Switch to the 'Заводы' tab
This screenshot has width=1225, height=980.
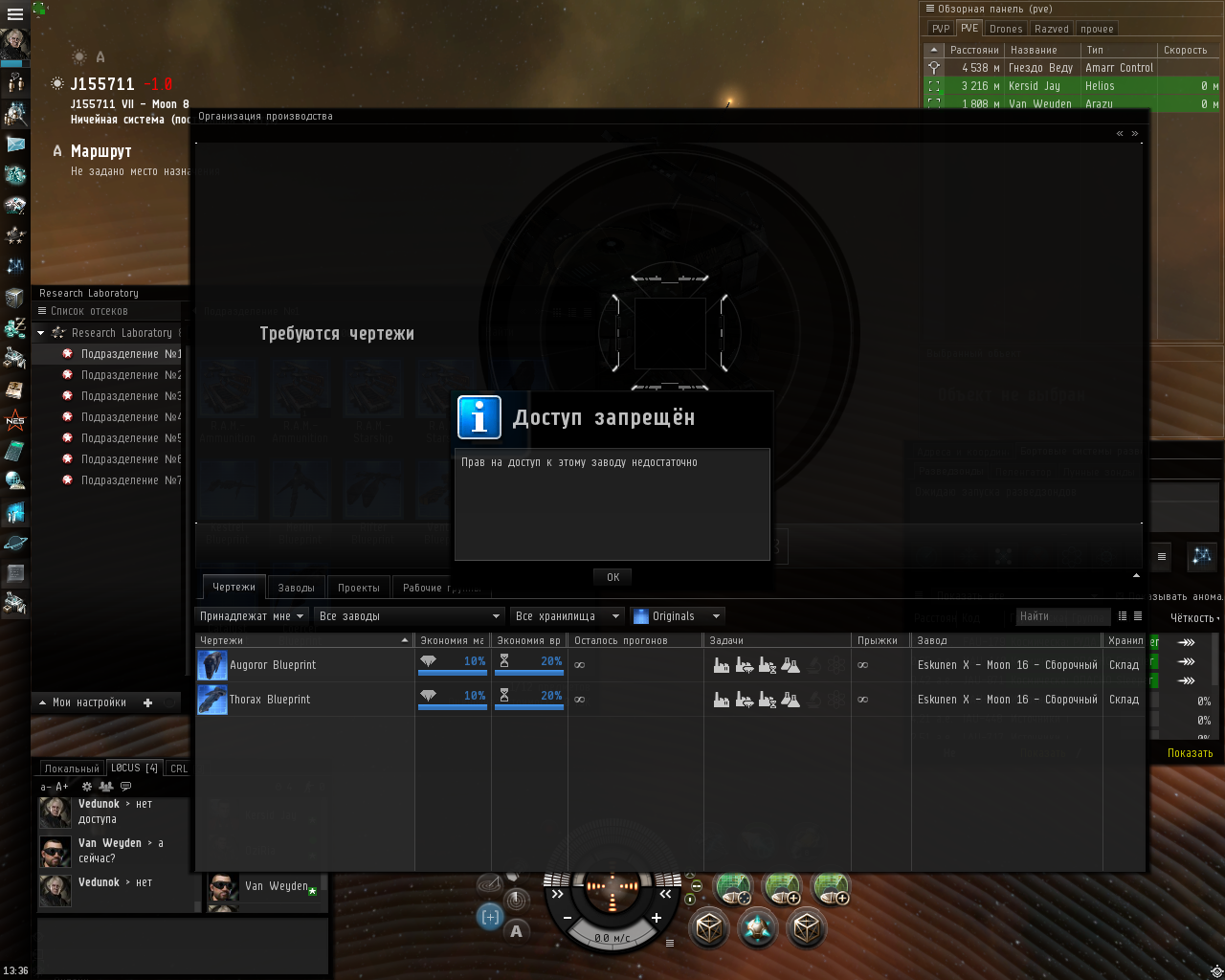297,588
